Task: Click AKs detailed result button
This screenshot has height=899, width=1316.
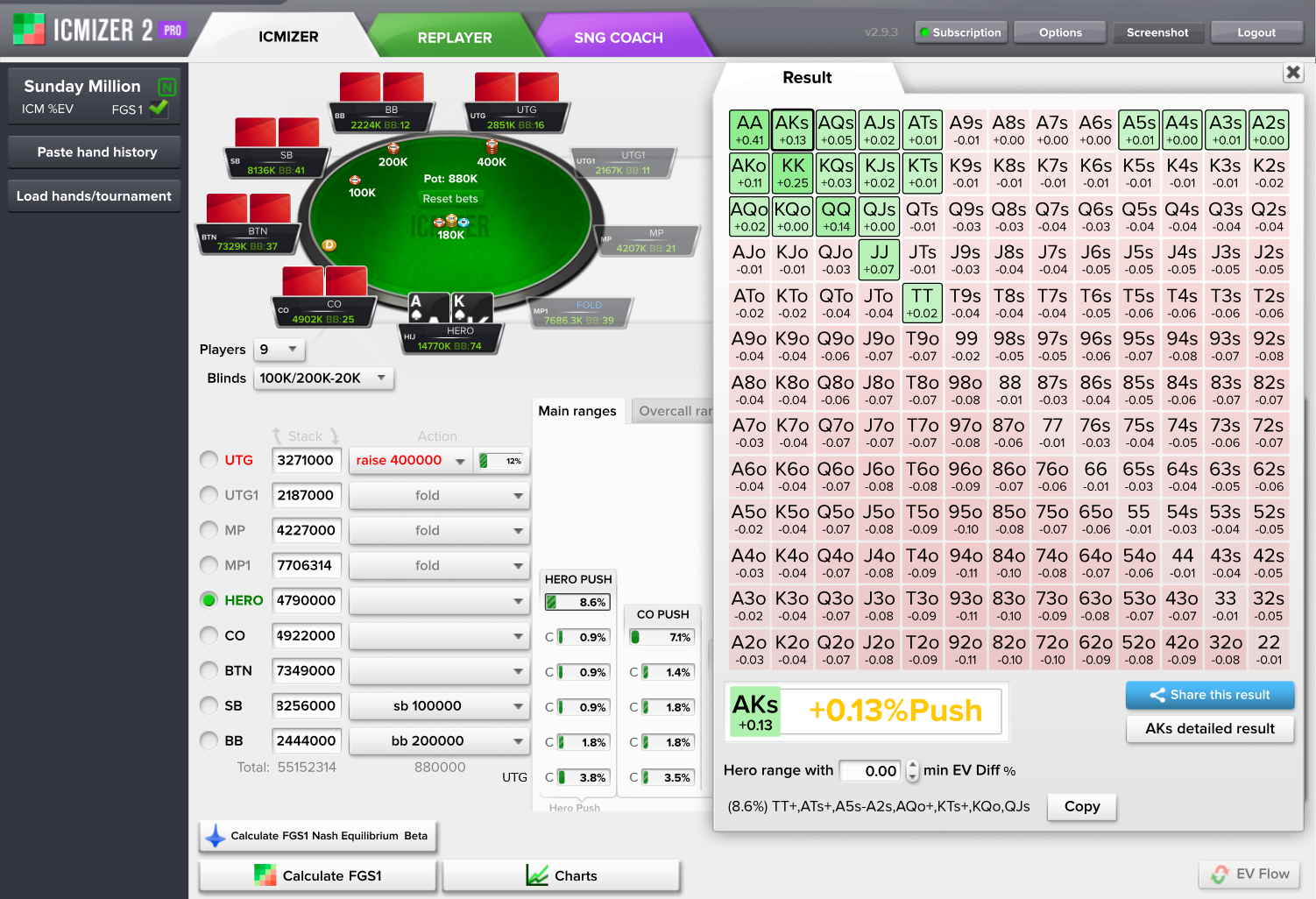Action: coord(1210,728)
